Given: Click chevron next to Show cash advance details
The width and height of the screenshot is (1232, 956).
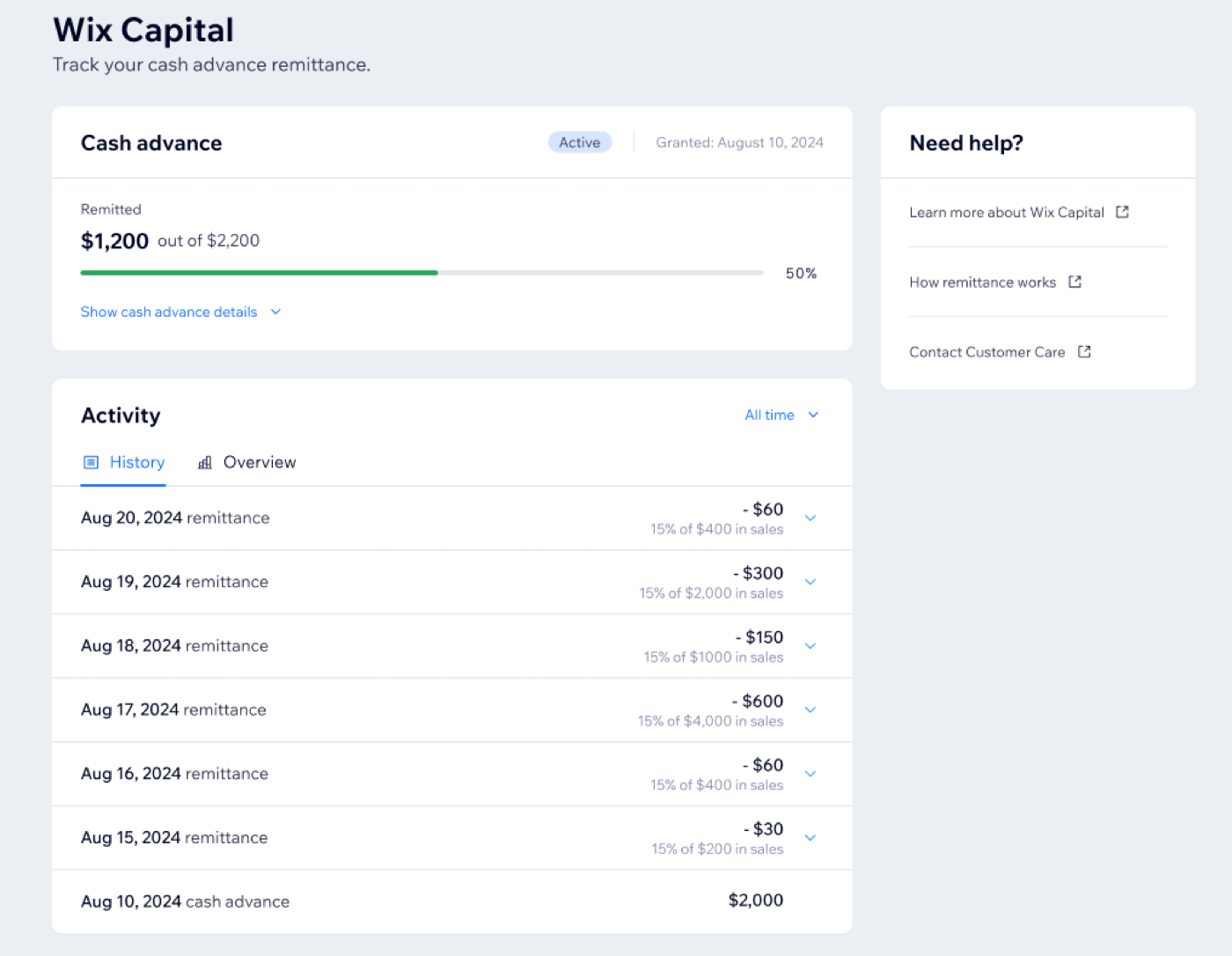Looking at the screenshot, I should pos(275,312).
